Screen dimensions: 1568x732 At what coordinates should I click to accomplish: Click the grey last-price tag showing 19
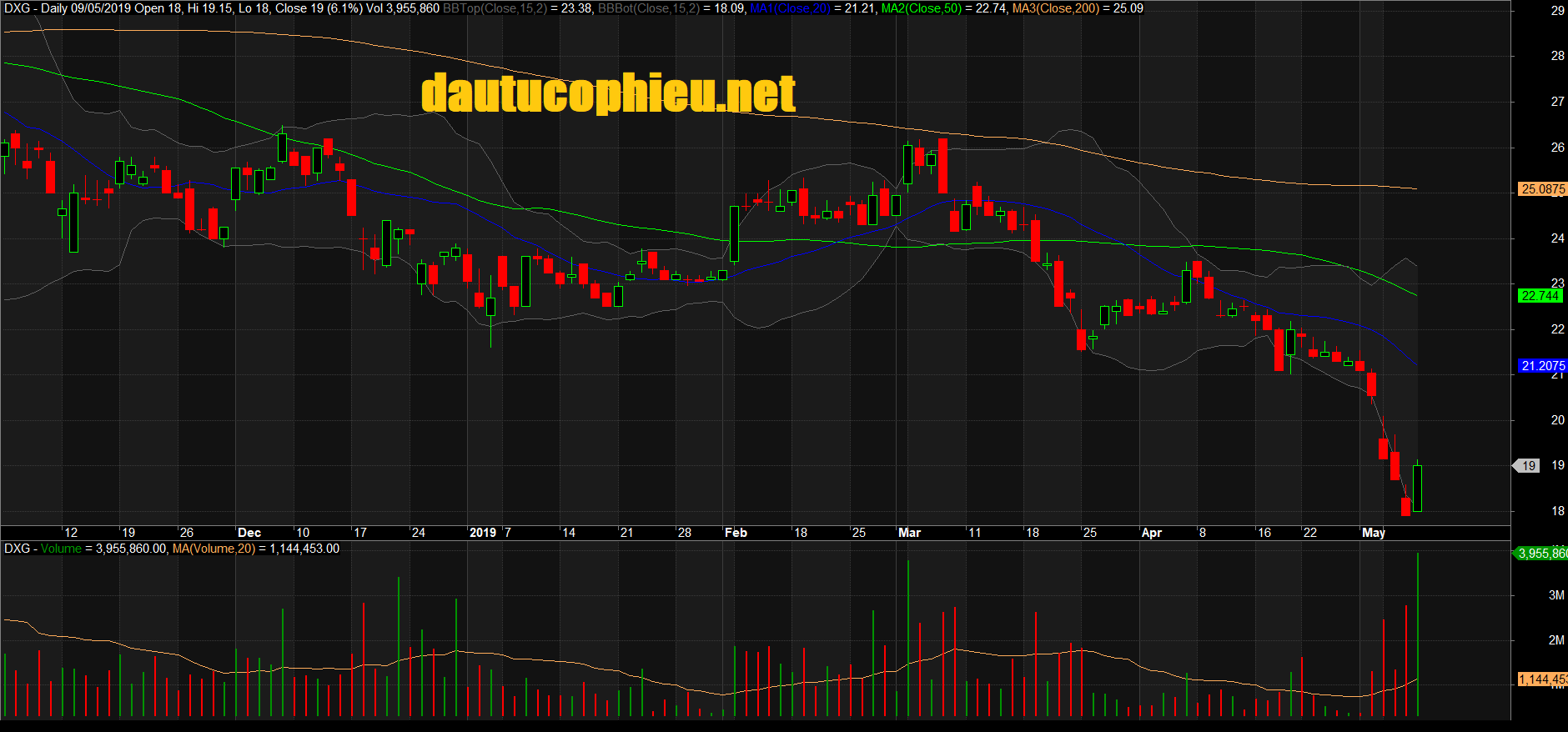(x=1526, y=466)
